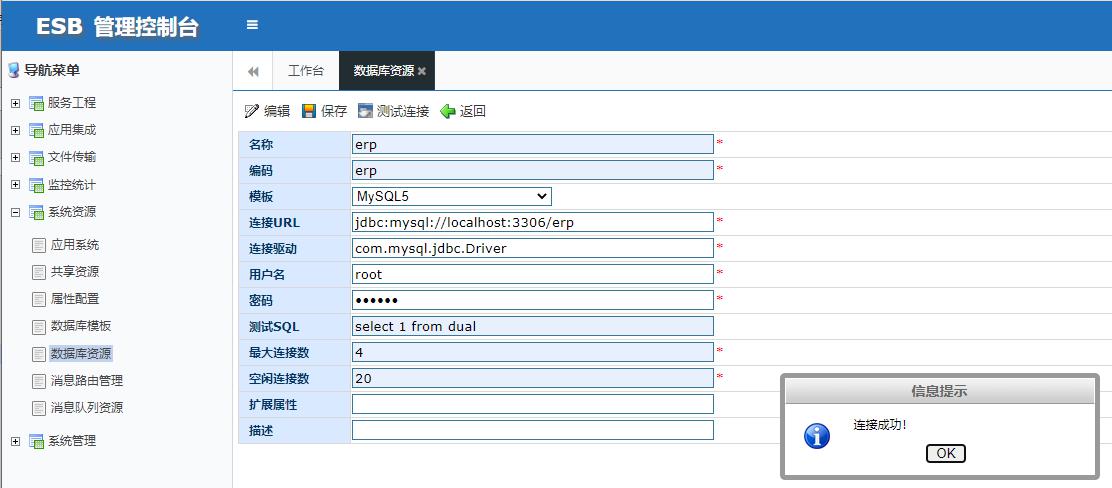Screen dimensions: 1112x488
Task: Click the 应用集成 folder icon
Action: coord(36,131)
